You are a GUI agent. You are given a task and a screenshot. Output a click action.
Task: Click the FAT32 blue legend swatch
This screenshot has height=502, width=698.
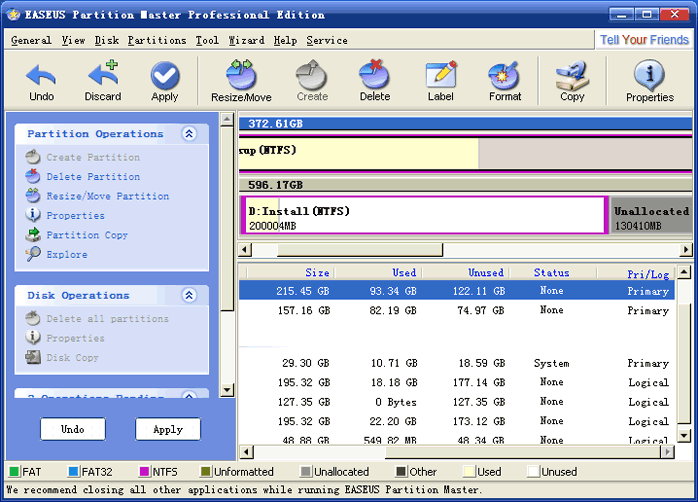click(x=73, y=471)
